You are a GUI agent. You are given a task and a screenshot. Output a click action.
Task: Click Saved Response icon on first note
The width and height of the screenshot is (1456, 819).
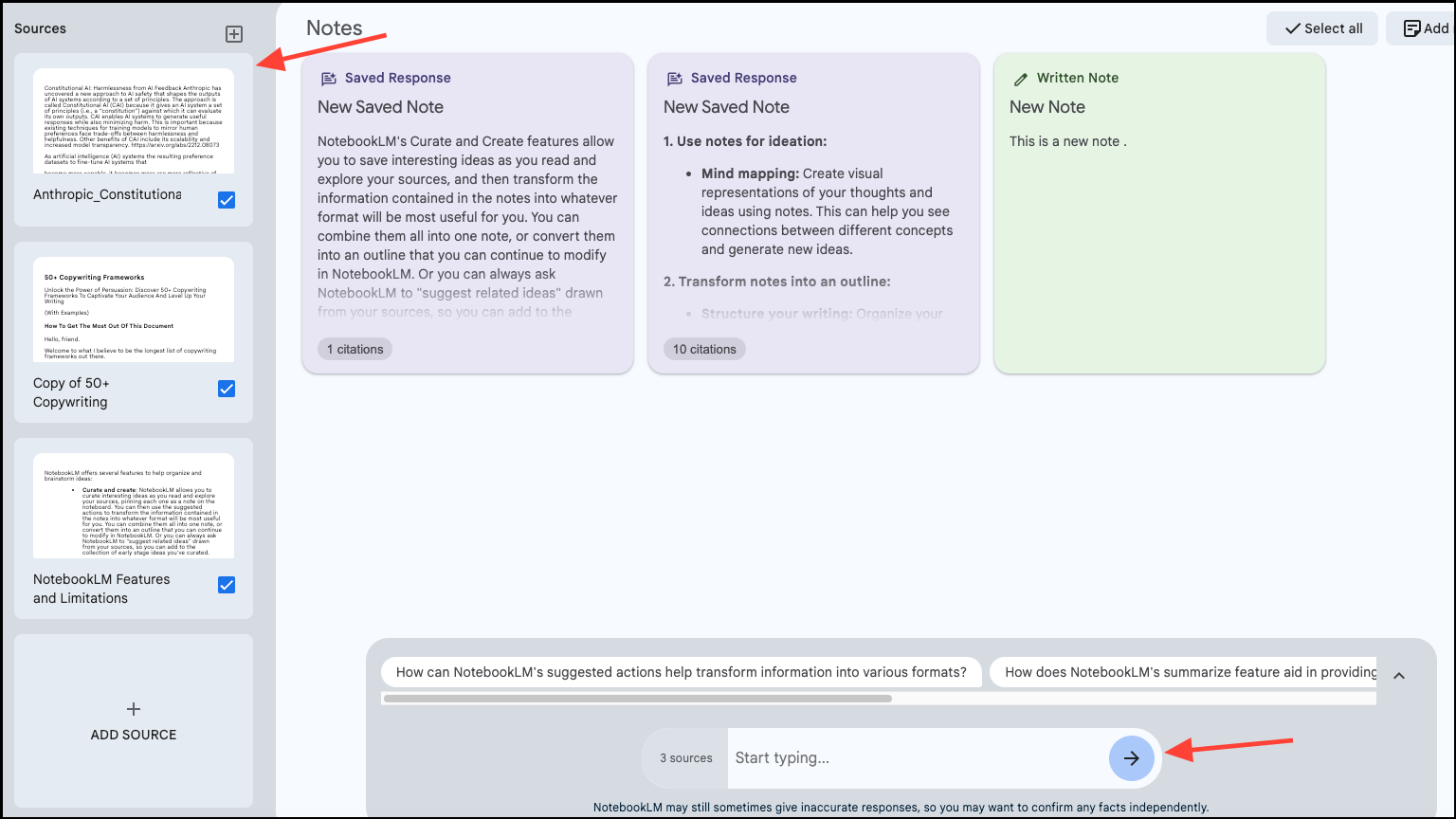click(x=329, y=79)
